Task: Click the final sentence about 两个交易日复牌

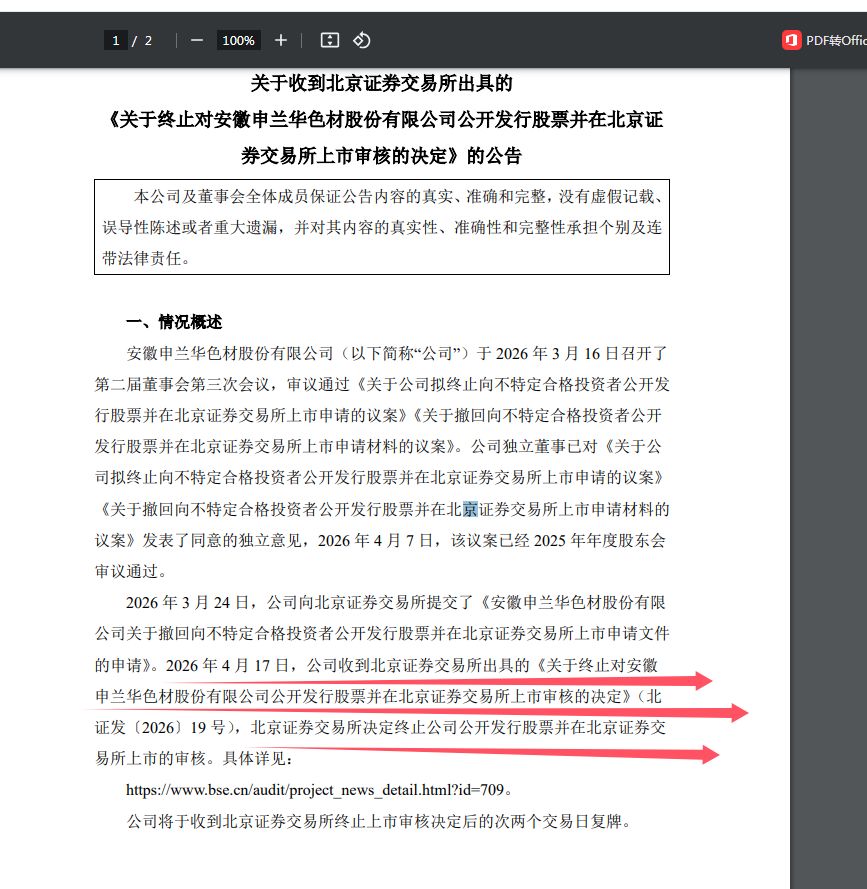Action: tap(376, 822)
